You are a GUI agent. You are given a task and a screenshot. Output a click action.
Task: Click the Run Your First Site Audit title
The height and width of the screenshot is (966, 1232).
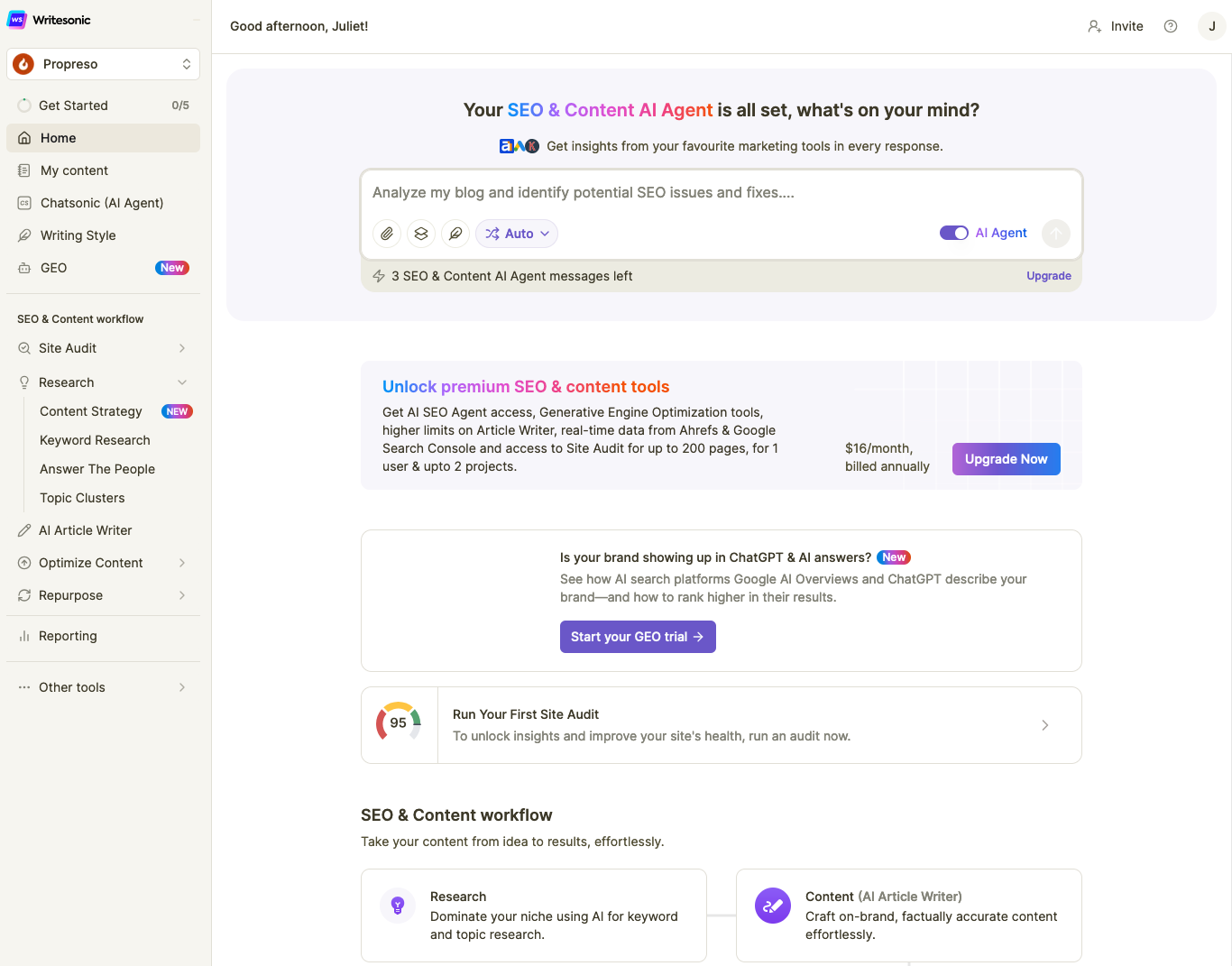[x=526, y=714]
